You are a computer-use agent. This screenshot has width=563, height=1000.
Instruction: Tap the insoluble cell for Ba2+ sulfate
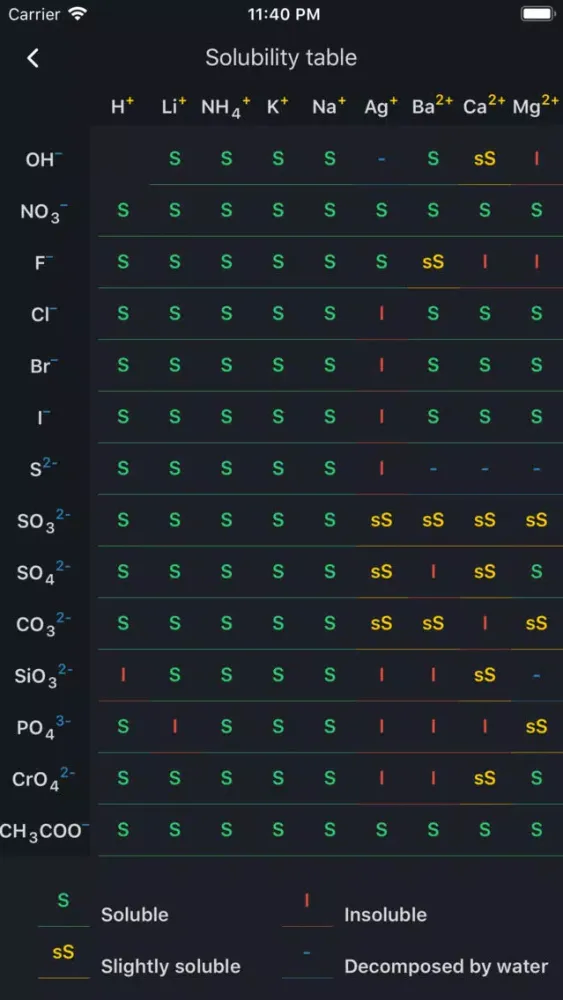point(433,571)
